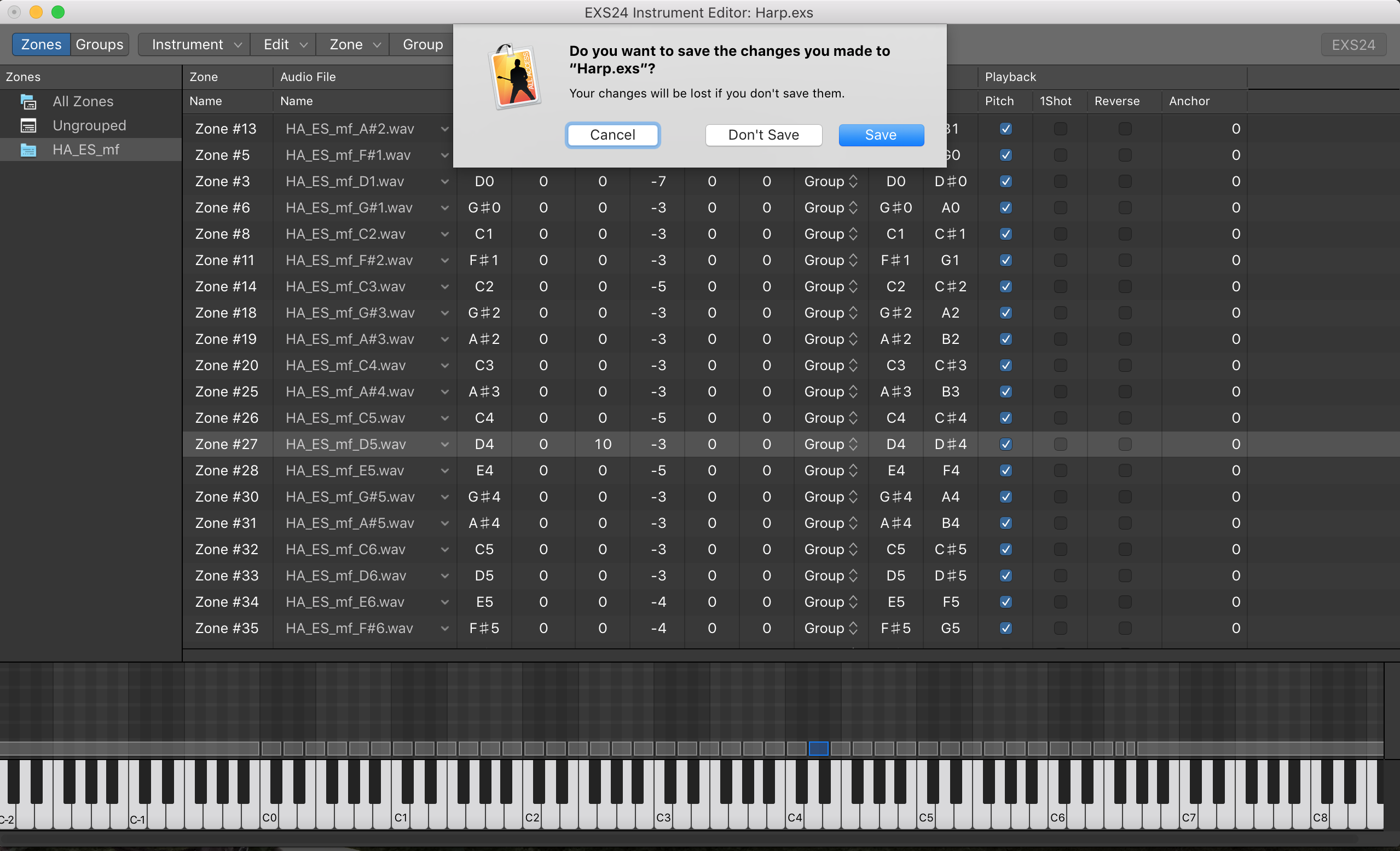Click Group stepper arrows for Zone #27
The width and height of the screenshot is (1400, 851).
853,445
